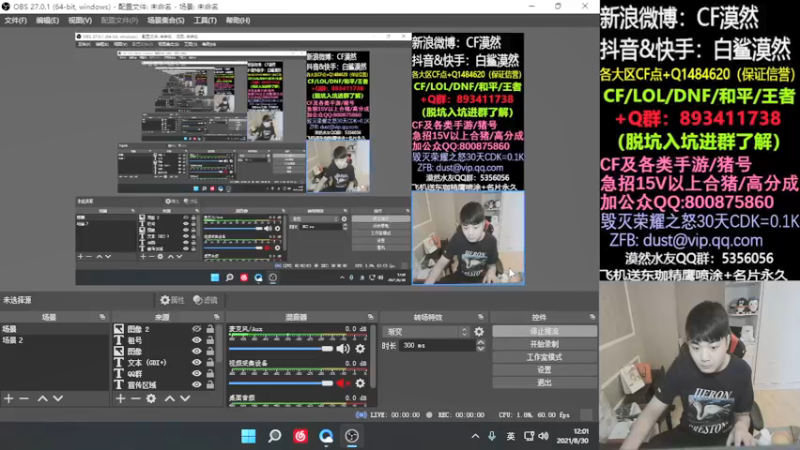Click the 滤镜 button above the docks
Screen dimensions: 800x450
tap(206, 300)
